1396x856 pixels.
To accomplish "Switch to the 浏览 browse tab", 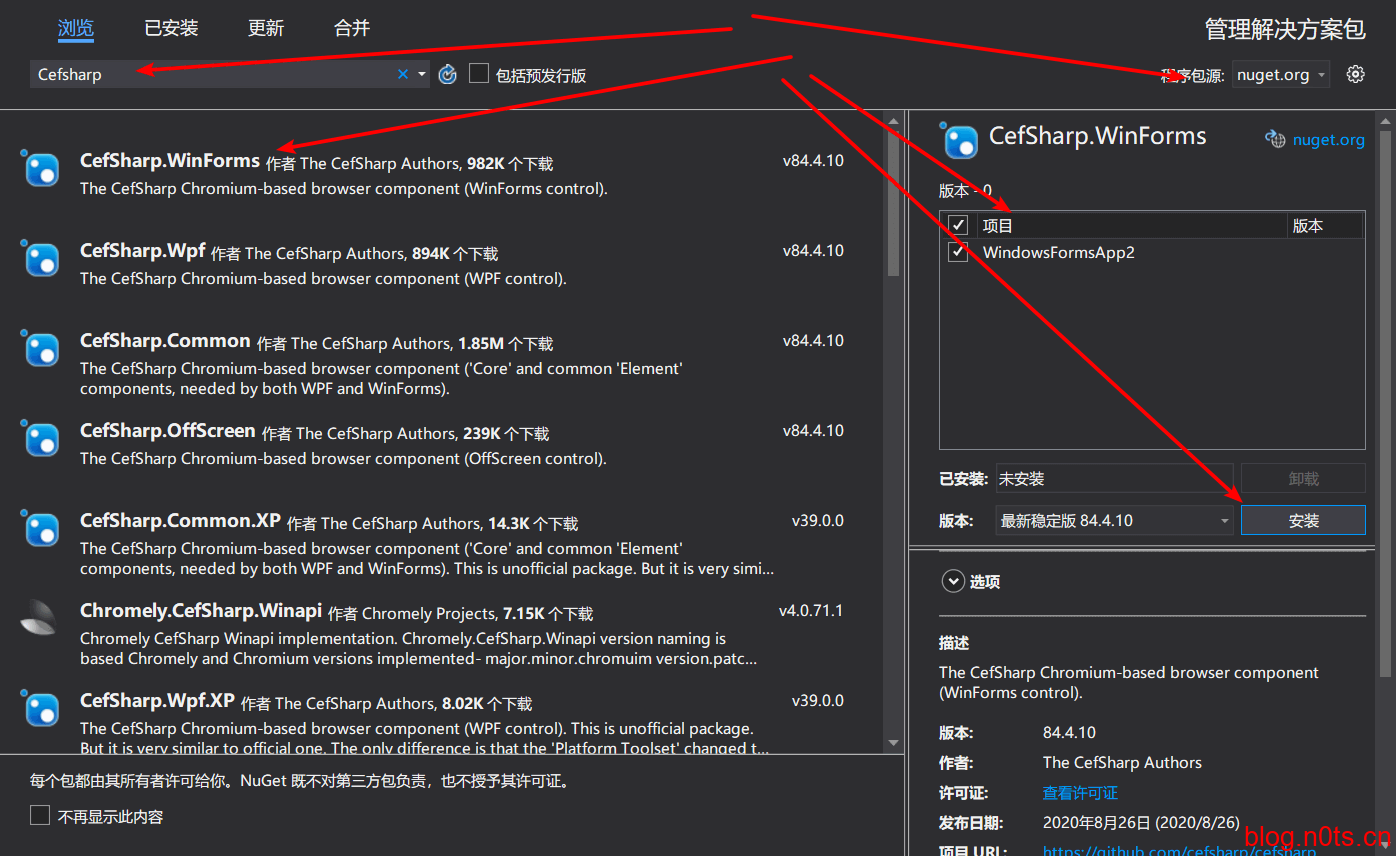I will (x=76, y=28).
